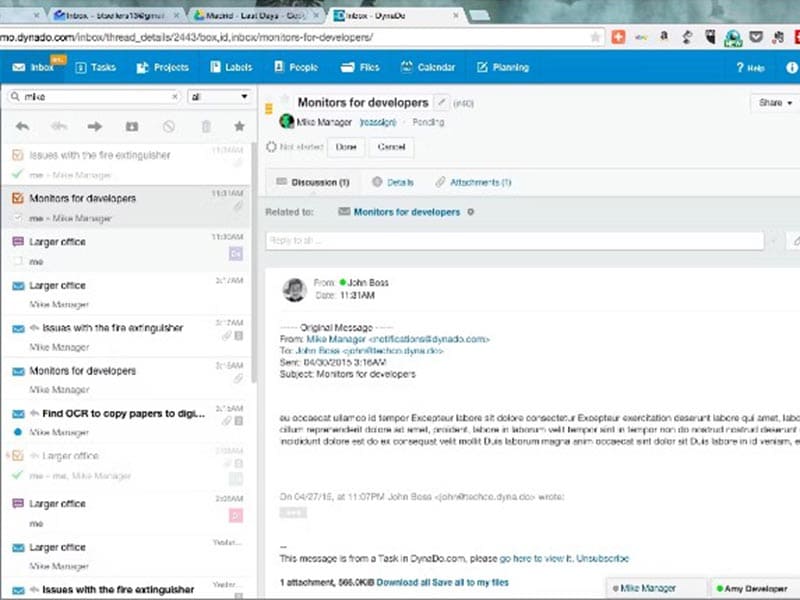Viewport: 800px width, 600px height.
Task: Click pencil icon to edit task title
Action: pos(441,102)
